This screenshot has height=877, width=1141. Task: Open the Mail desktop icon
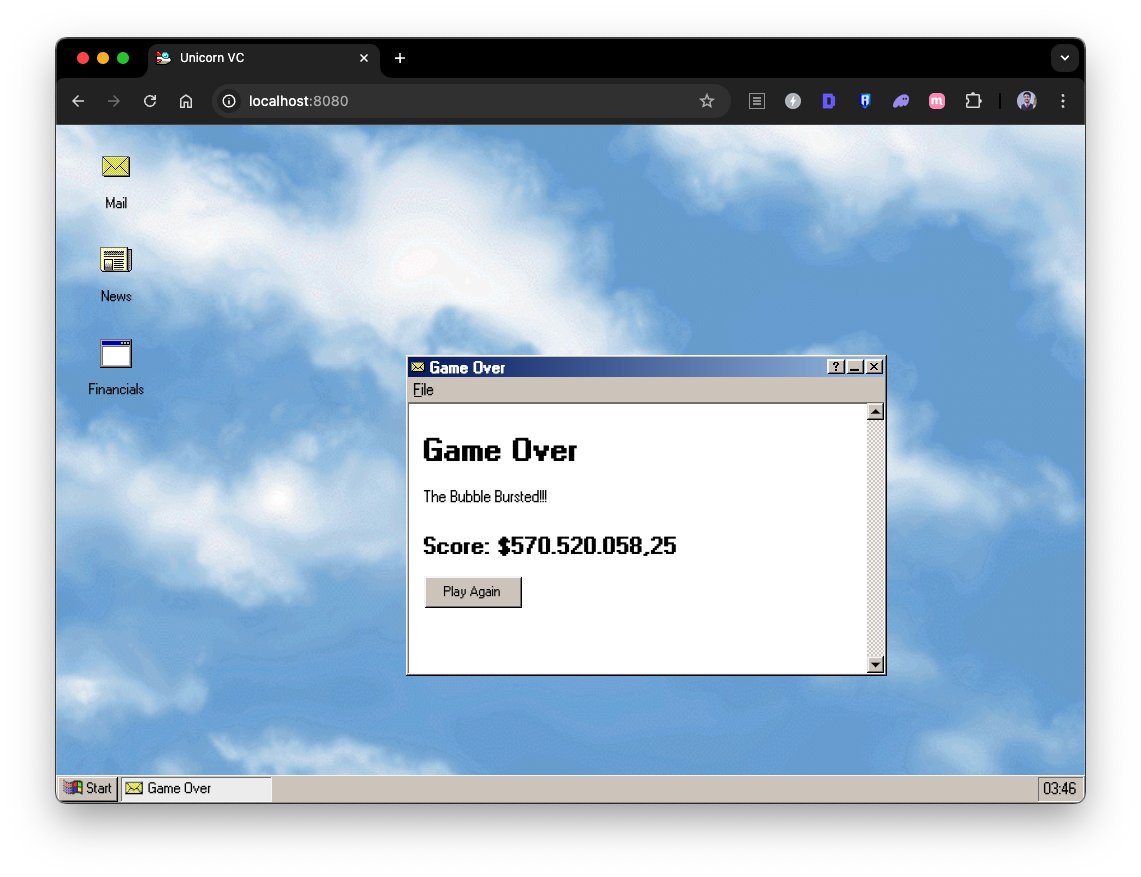(x=116, y=182)
